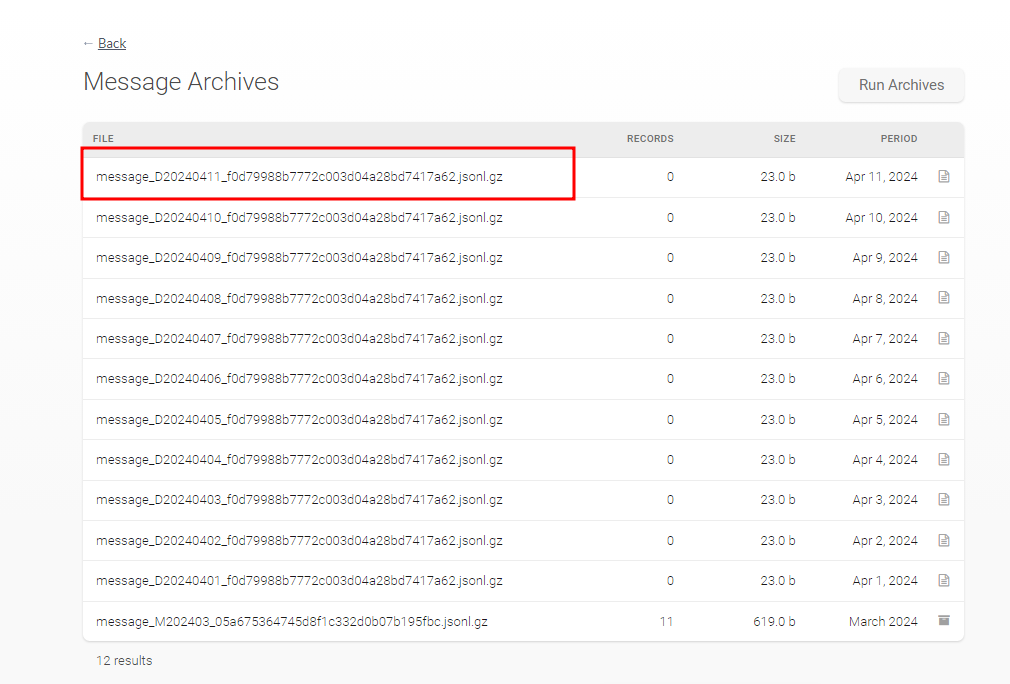Click the archive box icon for March 2024
The height and width of the screenshot is (684, 1010).
click(x=943, y=621)
